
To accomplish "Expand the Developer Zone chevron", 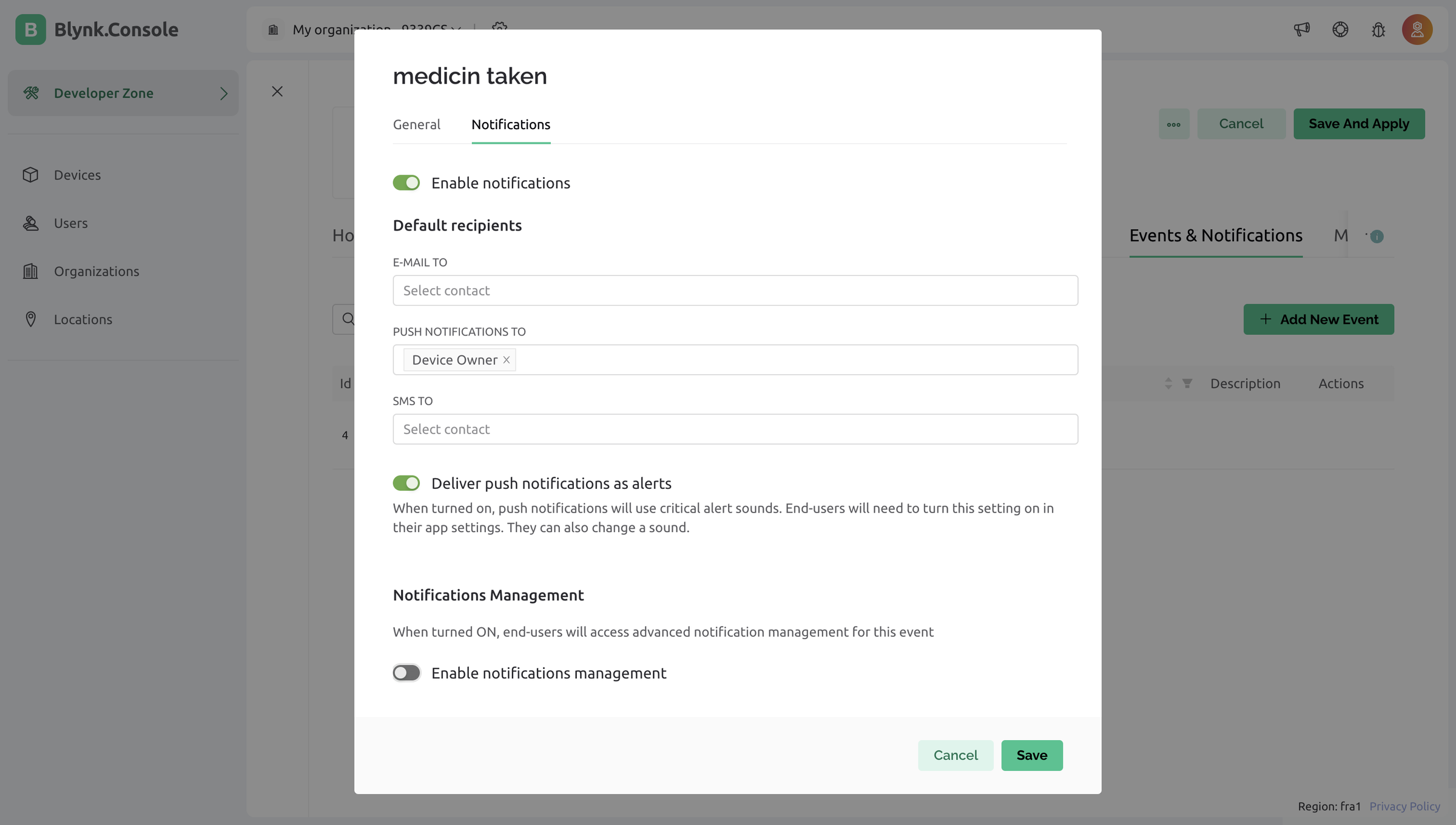I will 223,93.
